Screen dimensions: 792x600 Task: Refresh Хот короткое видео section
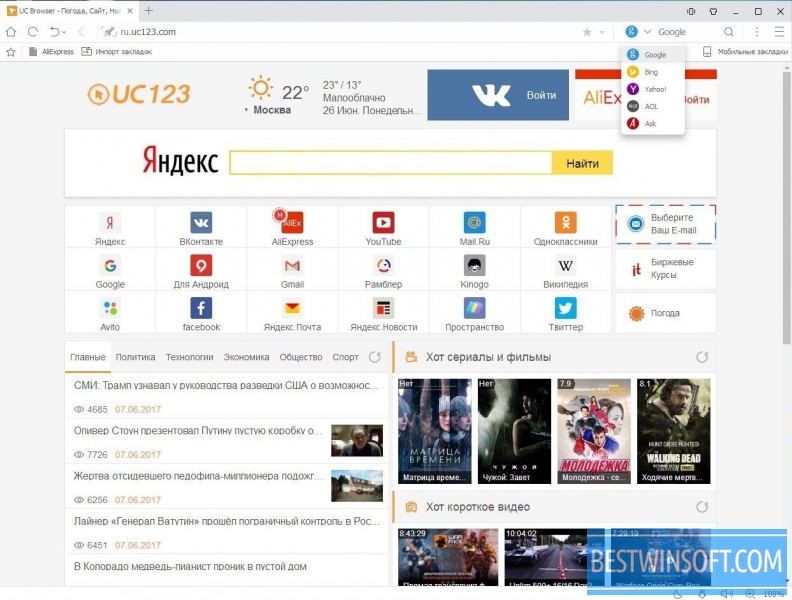pos(702,507)
